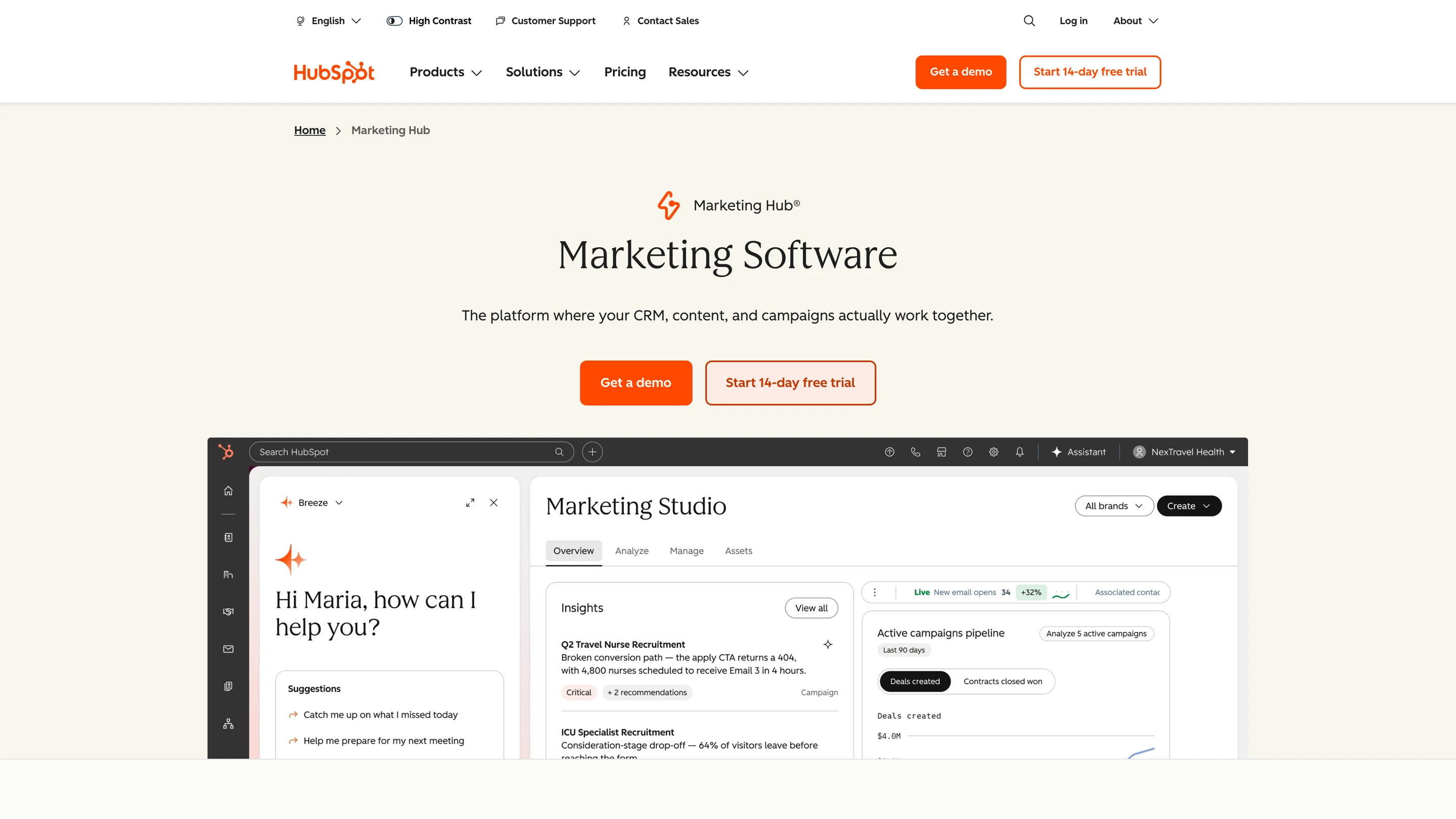Open the settings gear icon
This screenshot has width=1456, height=819.
993,451
